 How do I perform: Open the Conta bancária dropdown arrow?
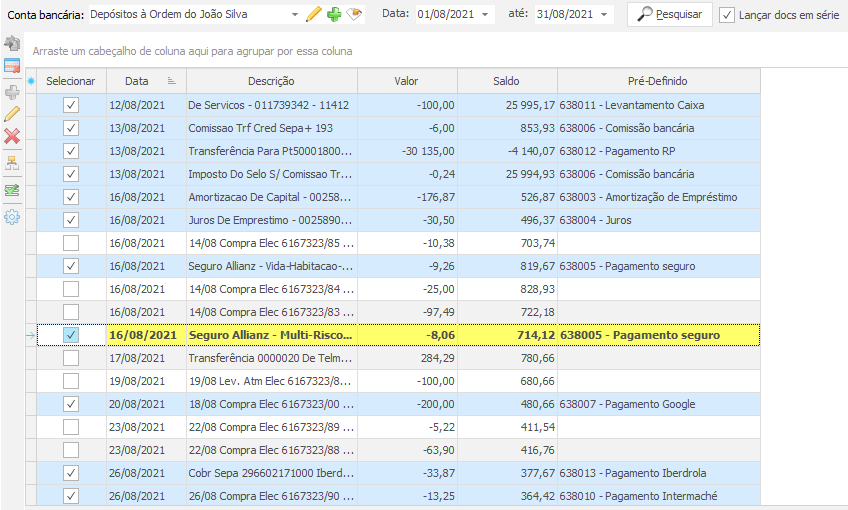[295, 15]
